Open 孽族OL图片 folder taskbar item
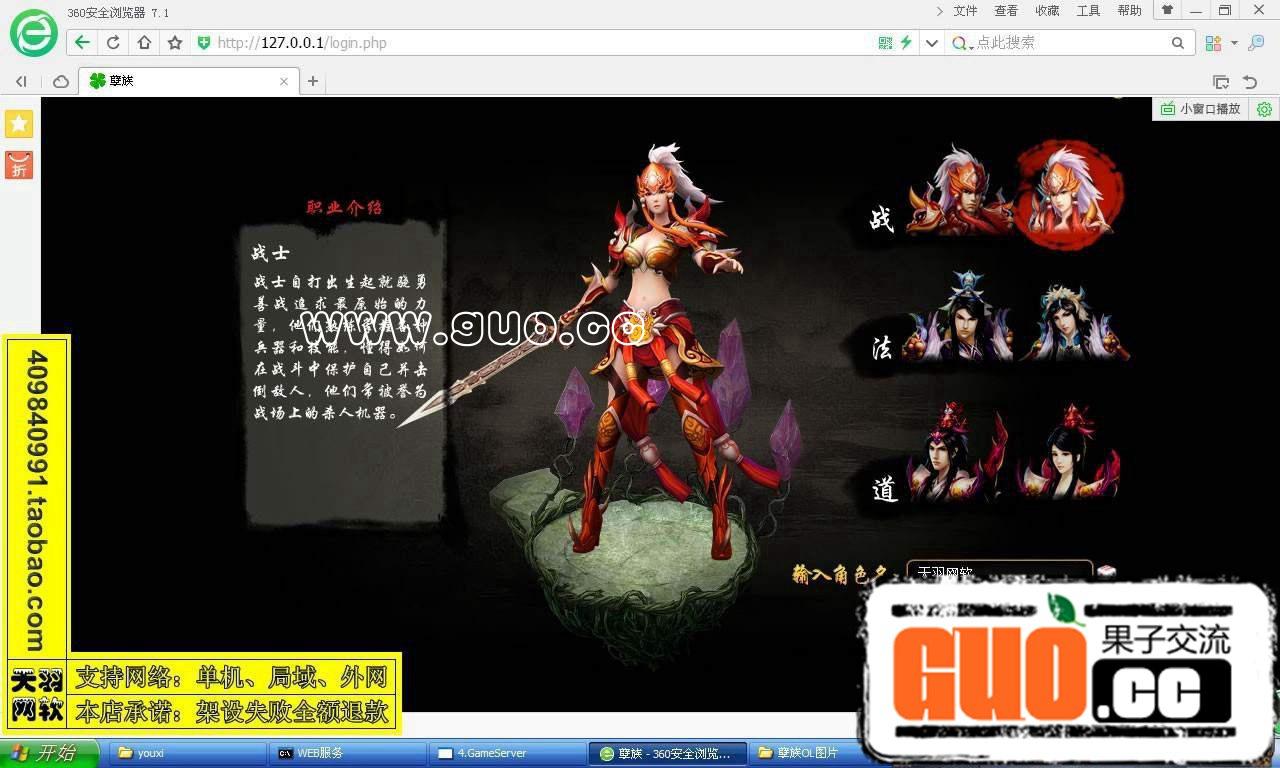This screenshot has height=768, width=1280. (x=805, y=753)
